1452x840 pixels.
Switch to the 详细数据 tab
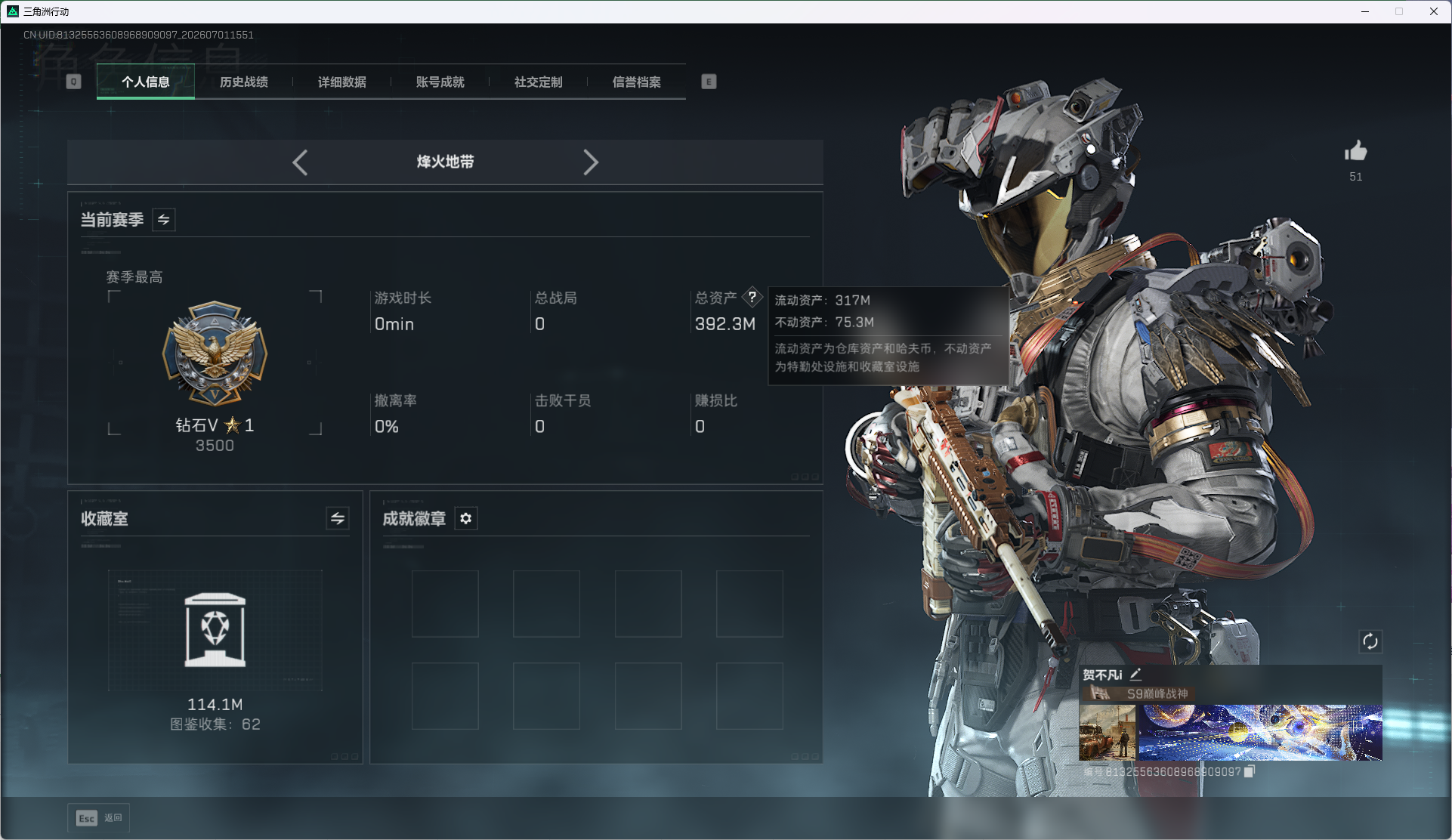point(342,82)
